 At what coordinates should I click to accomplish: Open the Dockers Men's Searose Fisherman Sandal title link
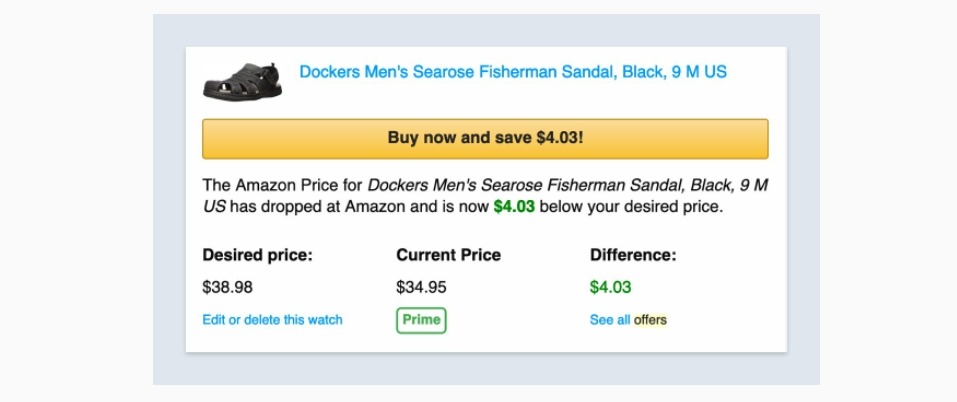point(513,72)
